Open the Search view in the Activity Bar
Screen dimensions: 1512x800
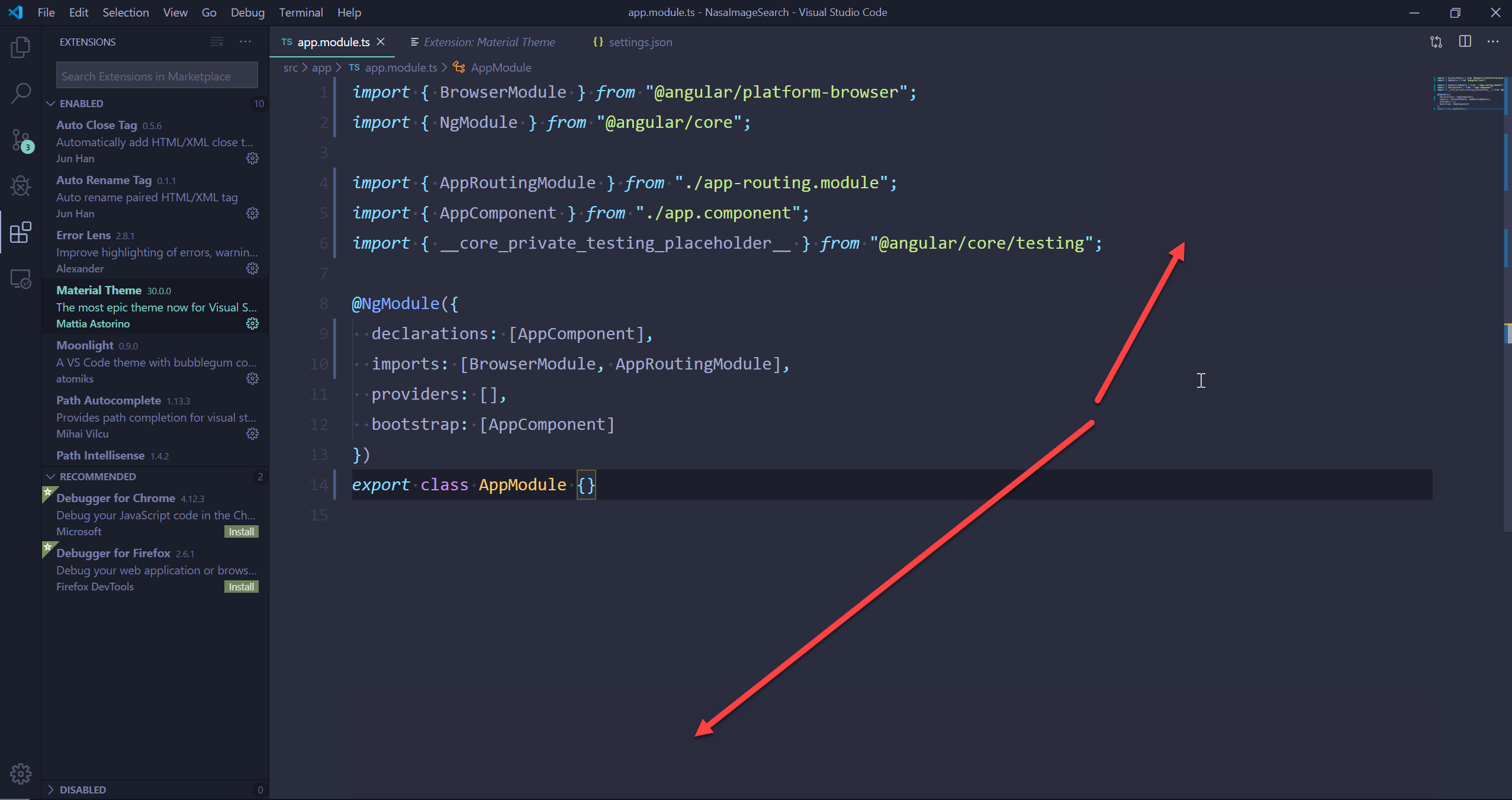click(x=21, y=93)
